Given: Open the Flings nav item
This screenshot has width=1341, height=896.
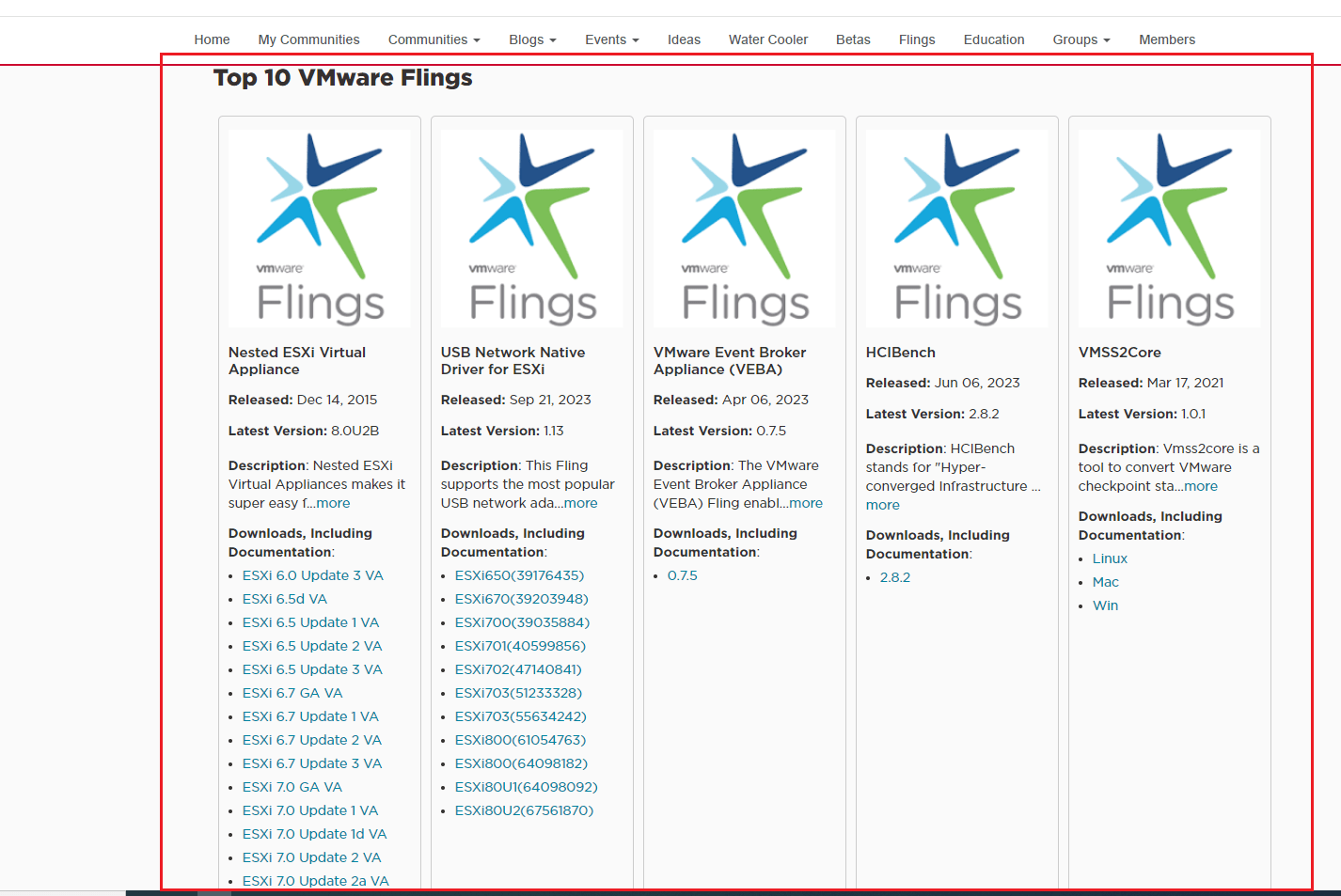Looking at the screenshot, I should point(917,39).
